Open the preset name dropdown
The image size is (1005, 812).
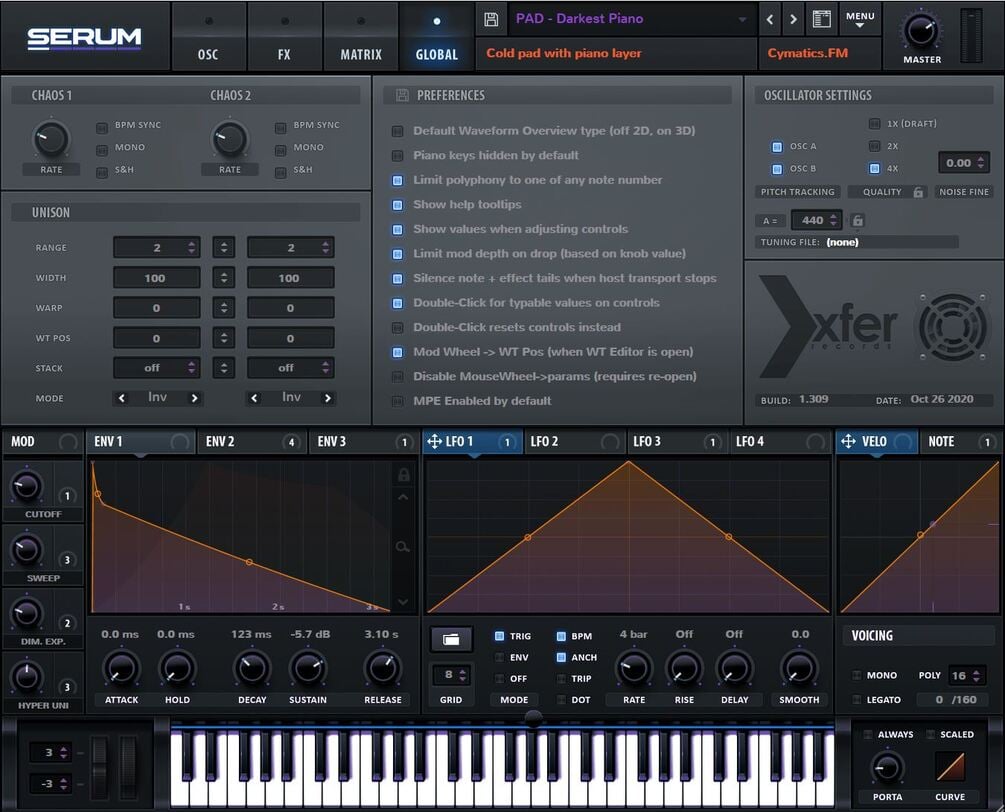click(742, 19)
